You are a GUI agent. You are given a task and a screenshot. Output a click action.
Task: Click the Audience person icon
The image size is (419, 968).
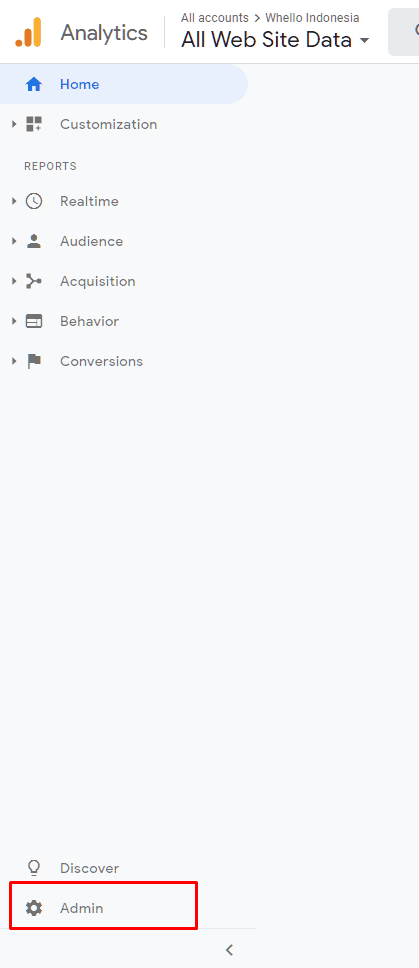pos(33,241)
